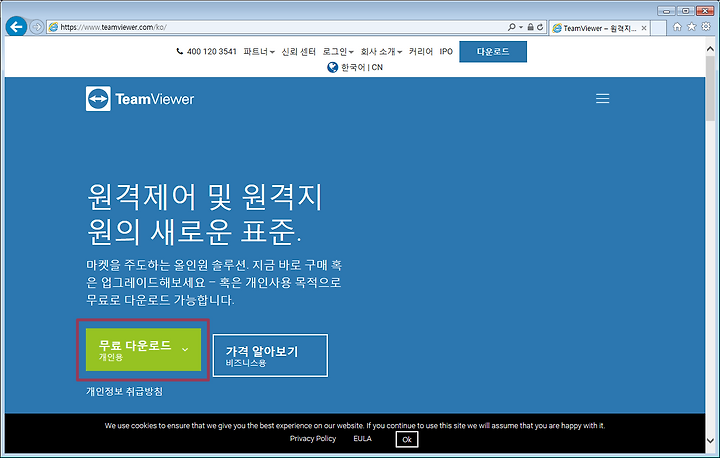The width and height of the screenshot is (720, 458).
Task: Open a new blank tab
Action: coord(659,28)
